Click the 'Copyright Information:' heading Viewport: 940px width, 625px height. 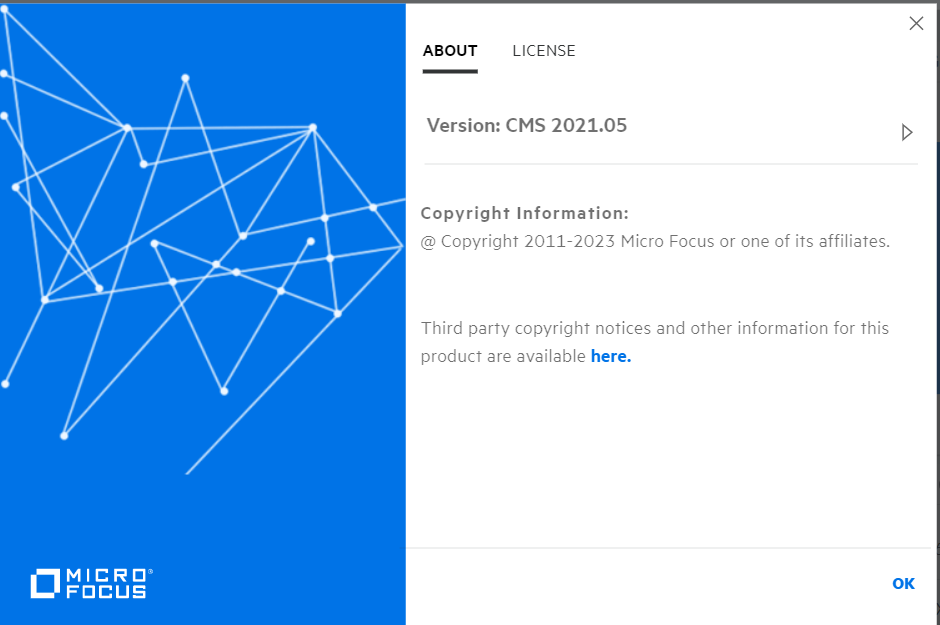click(525, 213)
